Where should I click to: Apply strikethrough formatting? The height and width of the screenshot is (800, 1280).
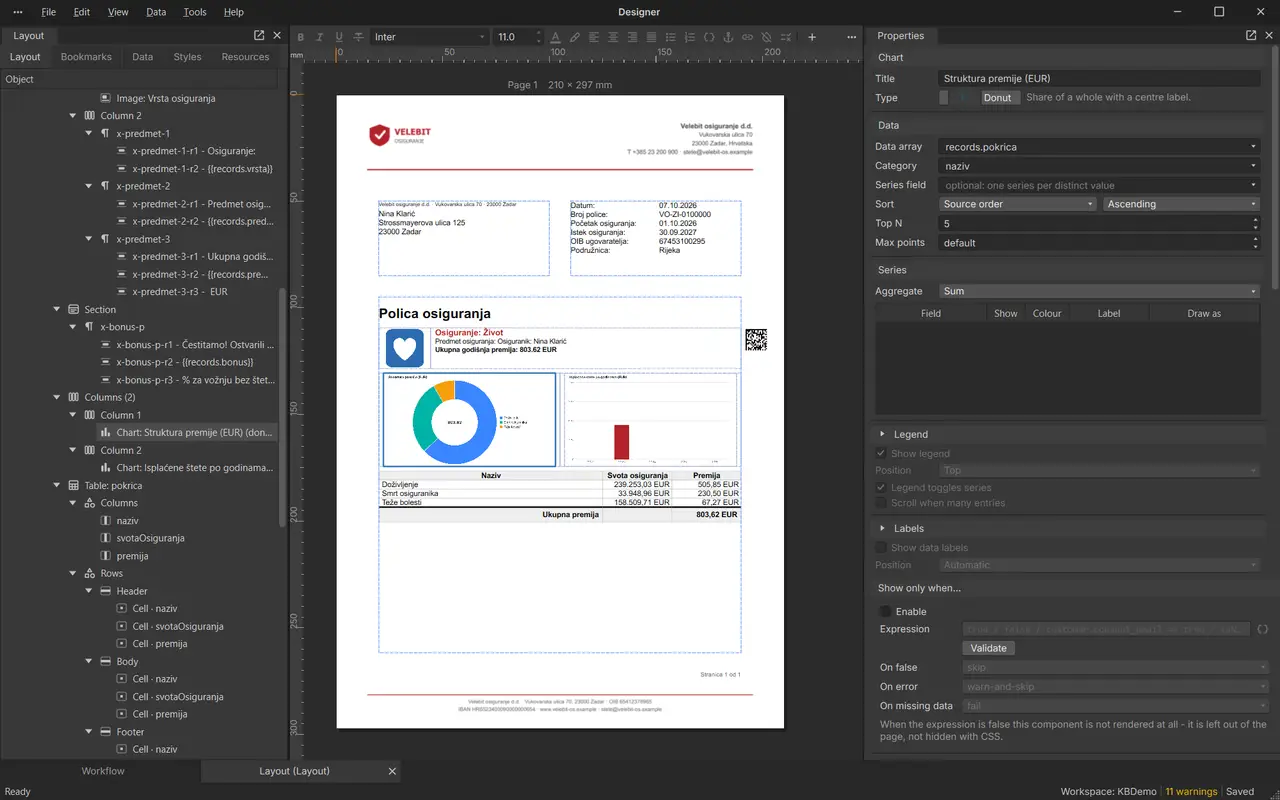tap(358, 37)
